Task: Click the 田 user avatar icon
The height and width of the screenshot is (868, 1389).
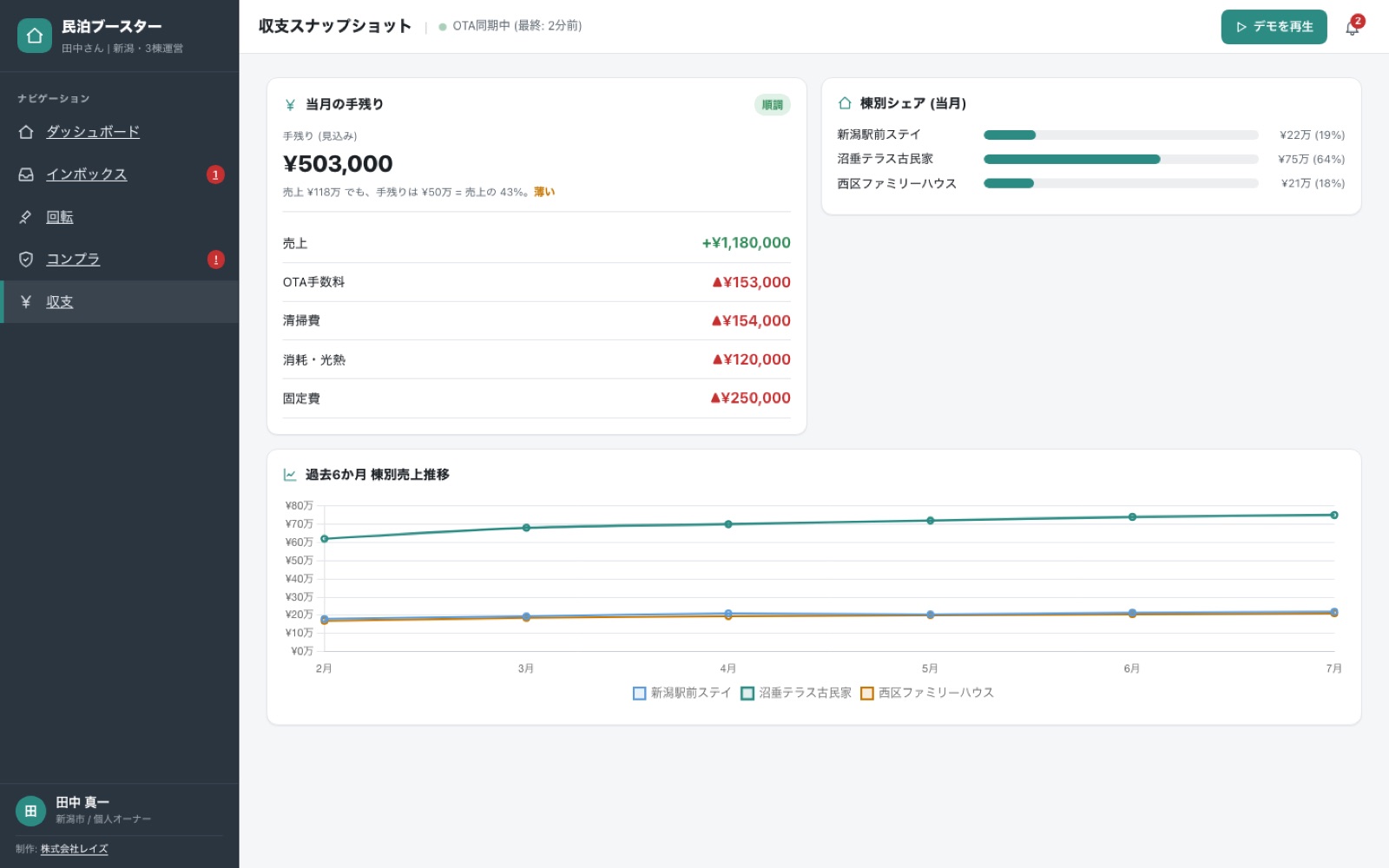Action: coord(30,811)
